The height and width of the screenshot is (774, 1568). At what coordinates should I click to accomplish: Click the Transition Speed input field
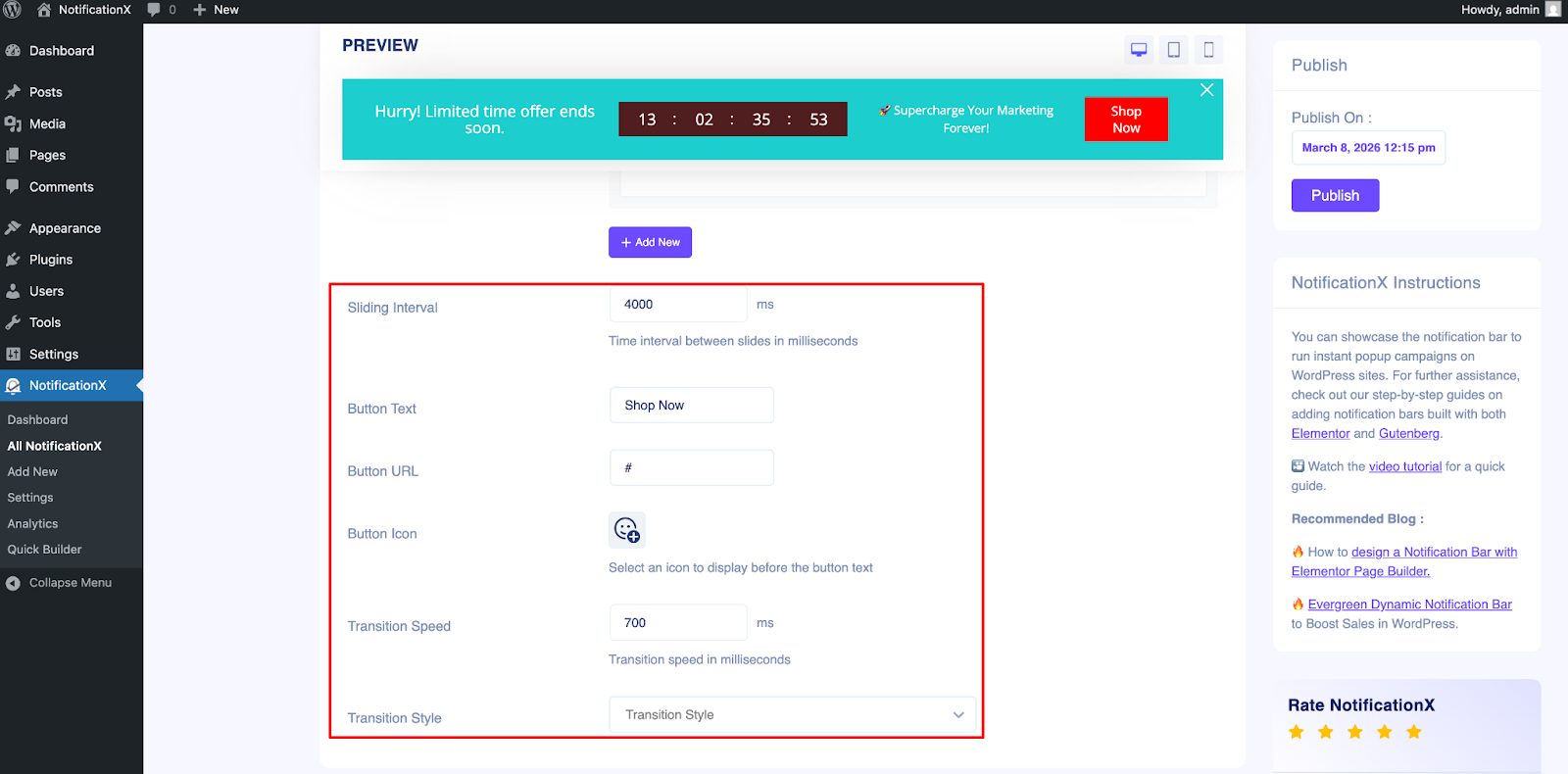pyautogui.click(x=678, y=623)
